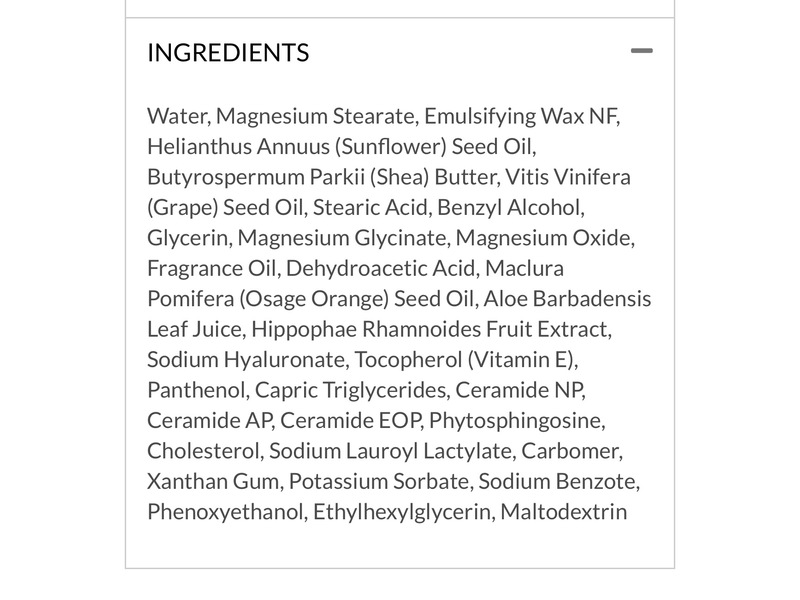Collapse the Ingredients section using minus icon
This screenshot has width=800, height=600.
point(641,51)
